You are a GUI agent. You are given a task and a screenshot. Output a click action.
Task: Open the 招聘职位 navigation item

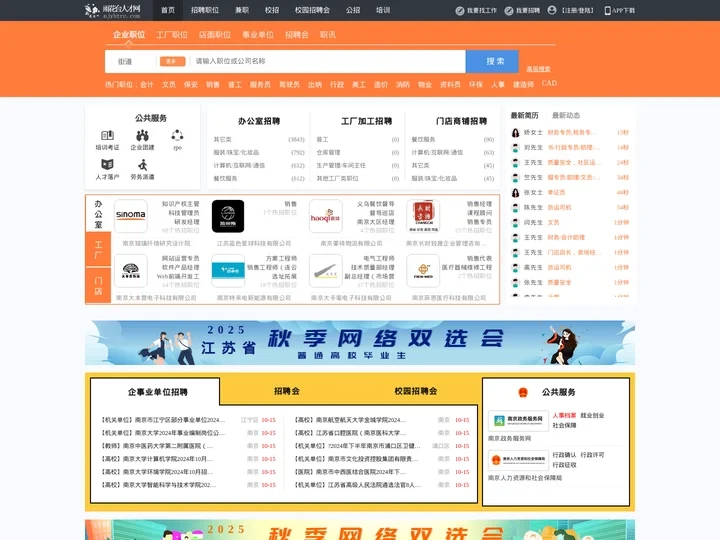(205, 10)
